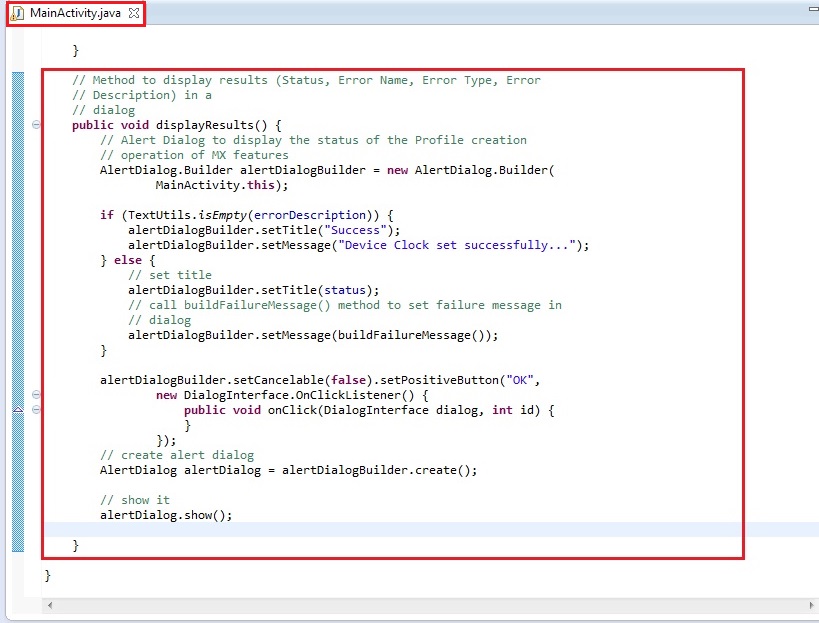
Task: Click the "Success" string literal
Action: tap(365, 230)
